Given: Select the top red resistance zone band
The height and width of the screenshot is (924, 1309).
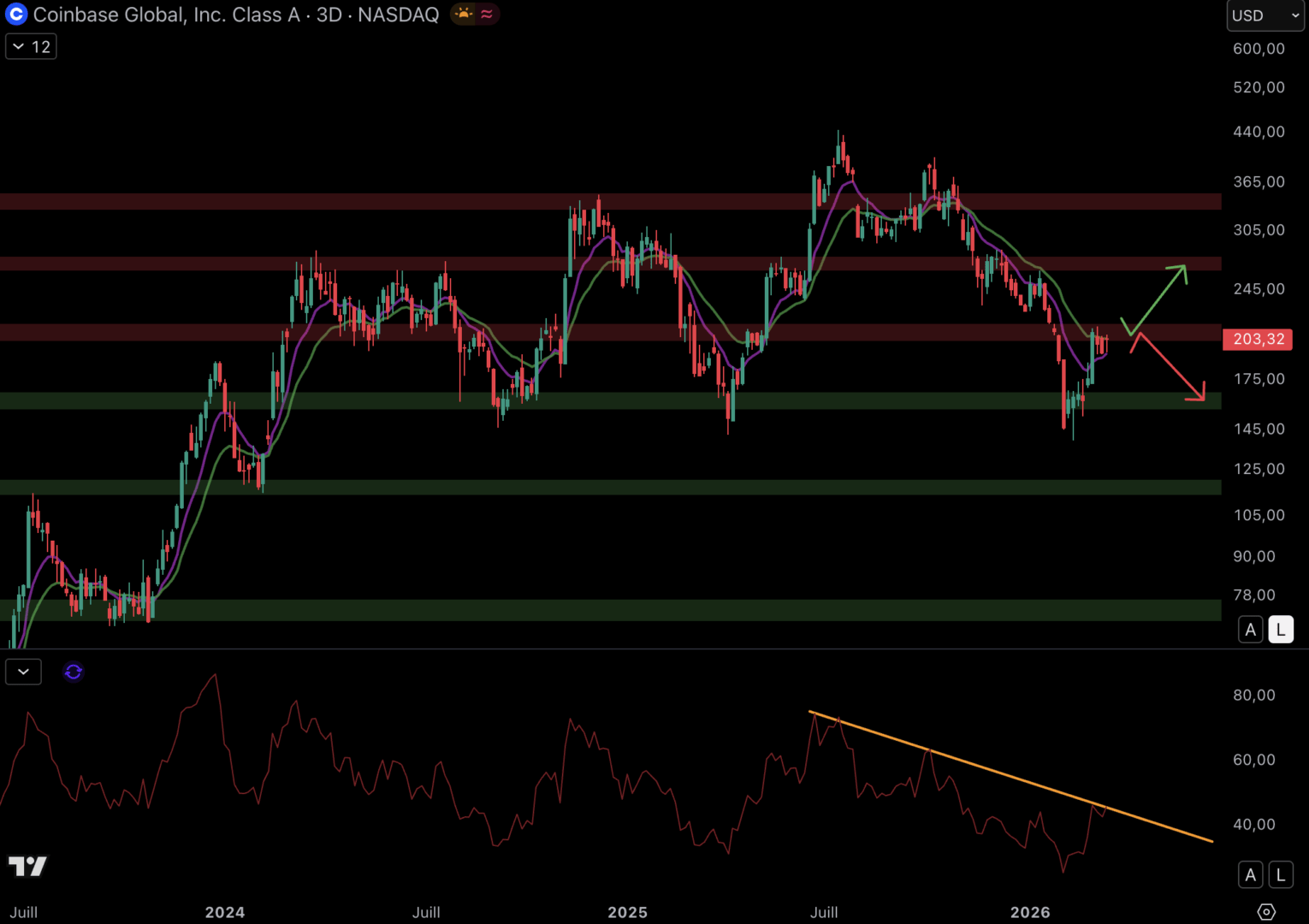Looking at the screenshot, I should [x=599, y=202].
